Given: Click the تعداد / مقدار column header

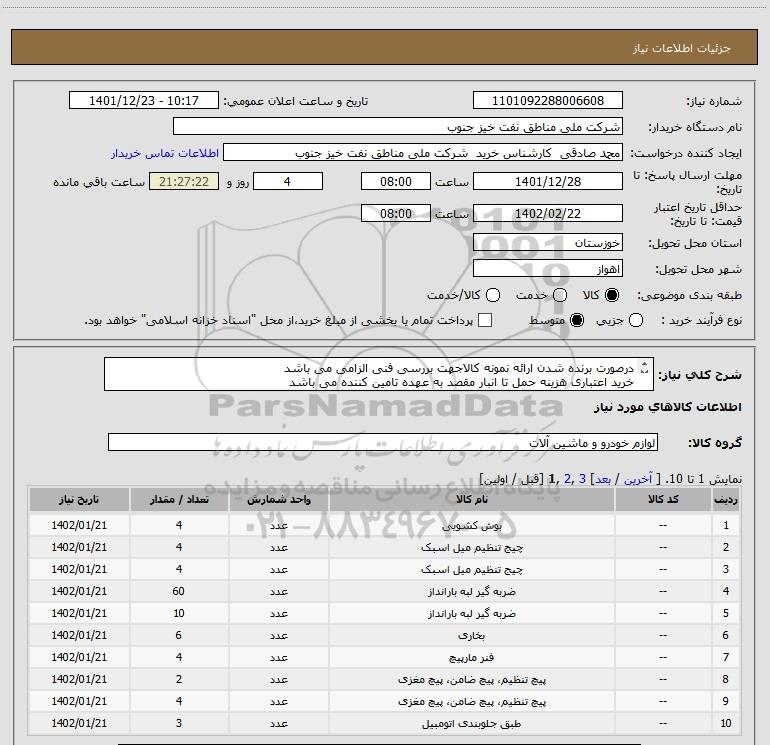Looking at the screenshot, I should (179, 499).
